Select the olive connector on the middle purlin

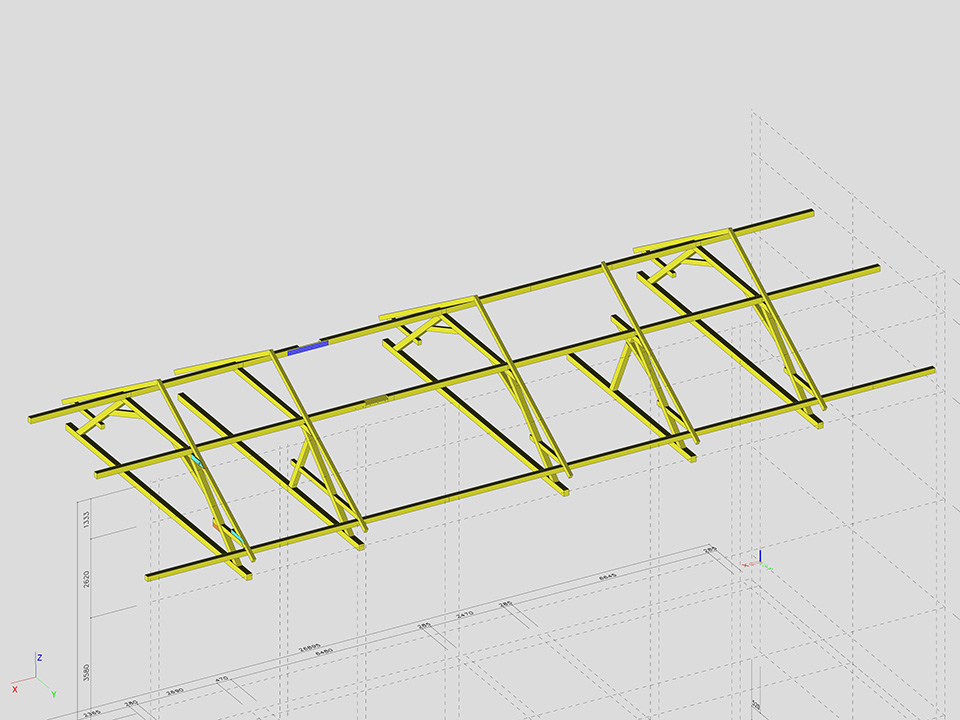click(x=377, y=401)
